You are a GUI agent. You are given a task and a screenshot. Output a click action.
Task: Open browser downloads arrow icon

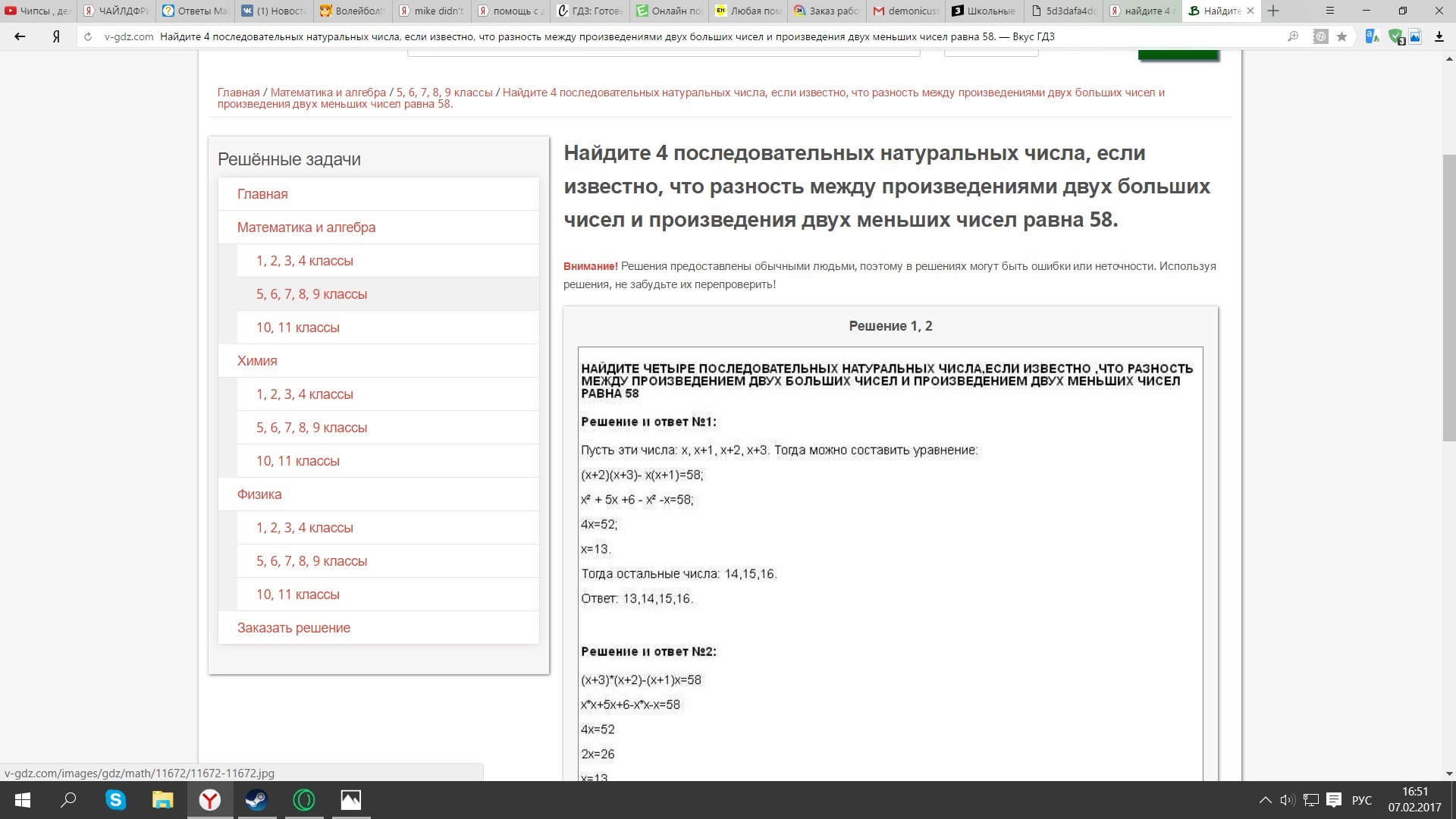[1439, 36]
